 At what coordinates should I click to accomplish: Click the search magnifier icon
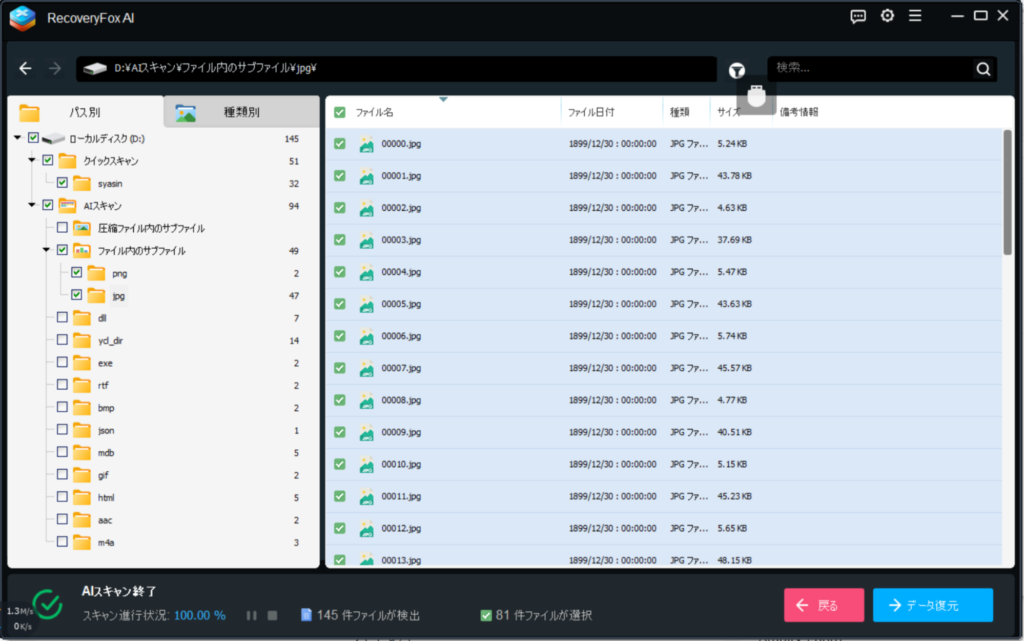983,69
